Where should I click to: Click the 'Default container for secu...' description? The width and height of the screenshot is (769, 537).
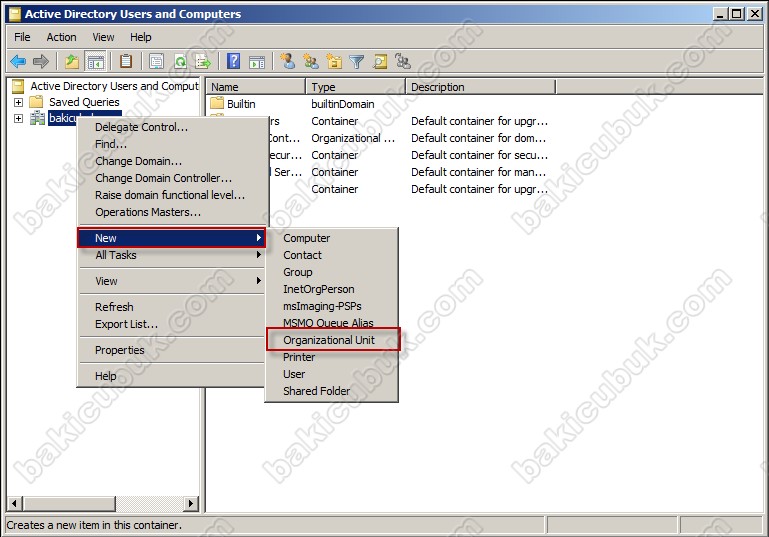pyautogui.click(x=479, y=155)
